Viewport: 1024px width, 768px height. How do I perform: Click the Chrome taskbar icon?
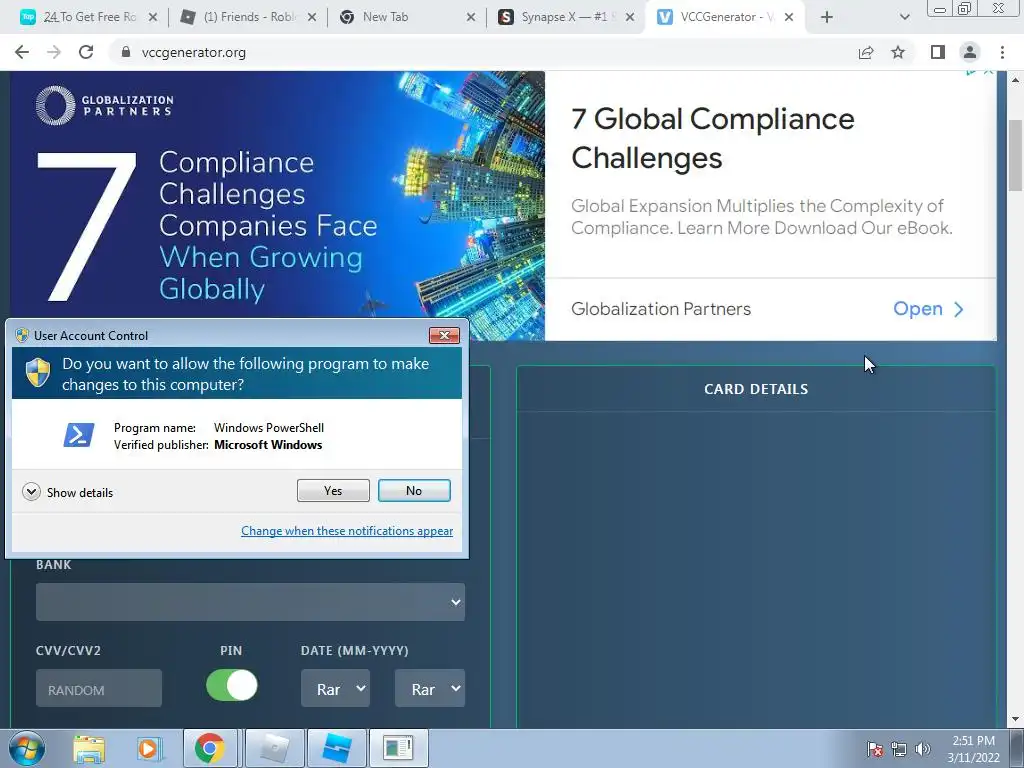click(x=210, y=748)
